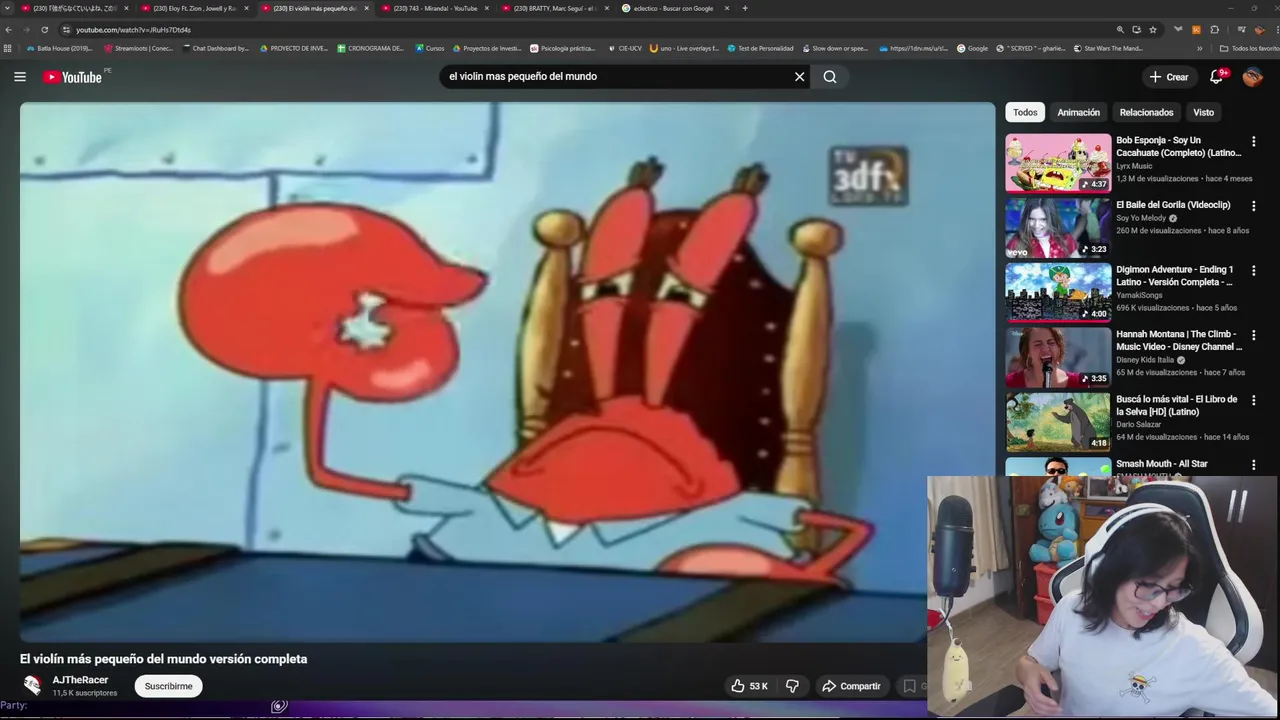Open the browser extensions puzzle icon
The height and width of the screenshot is (720, 1280).
(1214, 30)
